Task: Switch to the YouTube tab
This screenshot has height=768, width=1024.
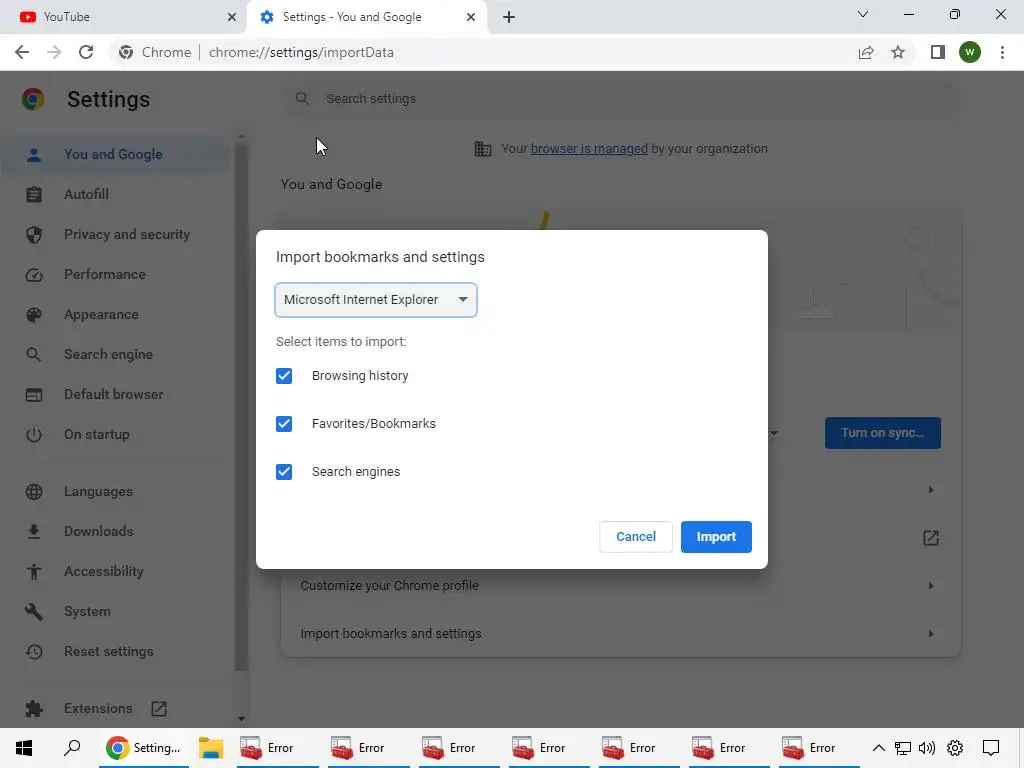Action: coord(124,17)
